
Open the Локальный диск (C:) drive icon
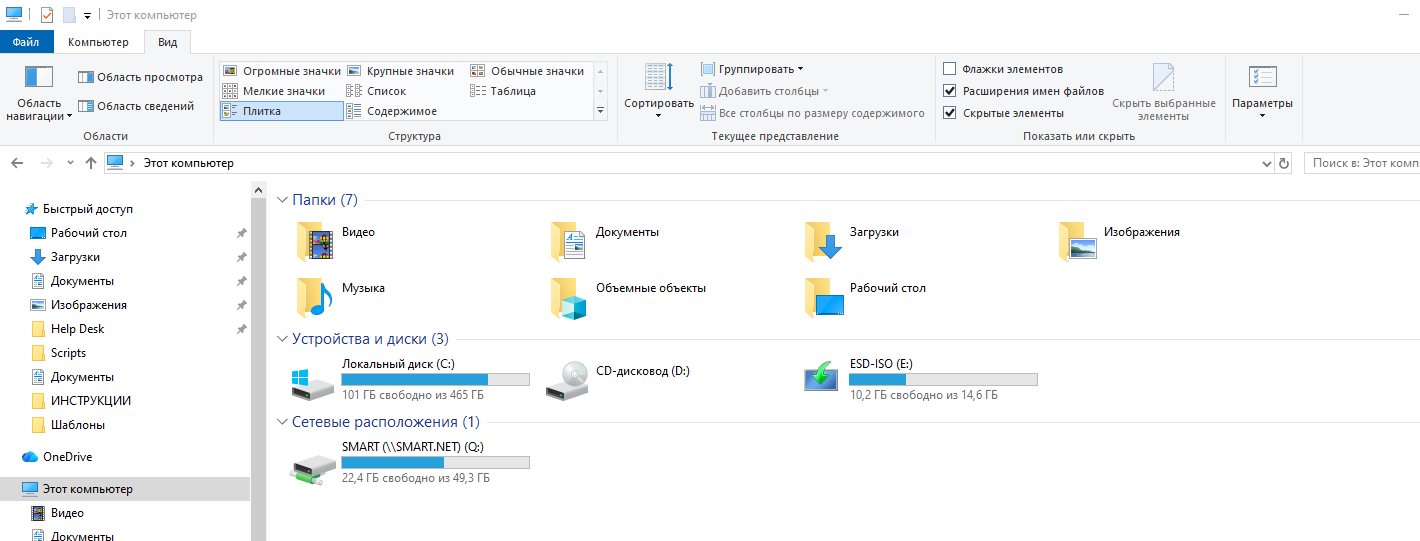(313, 381)
